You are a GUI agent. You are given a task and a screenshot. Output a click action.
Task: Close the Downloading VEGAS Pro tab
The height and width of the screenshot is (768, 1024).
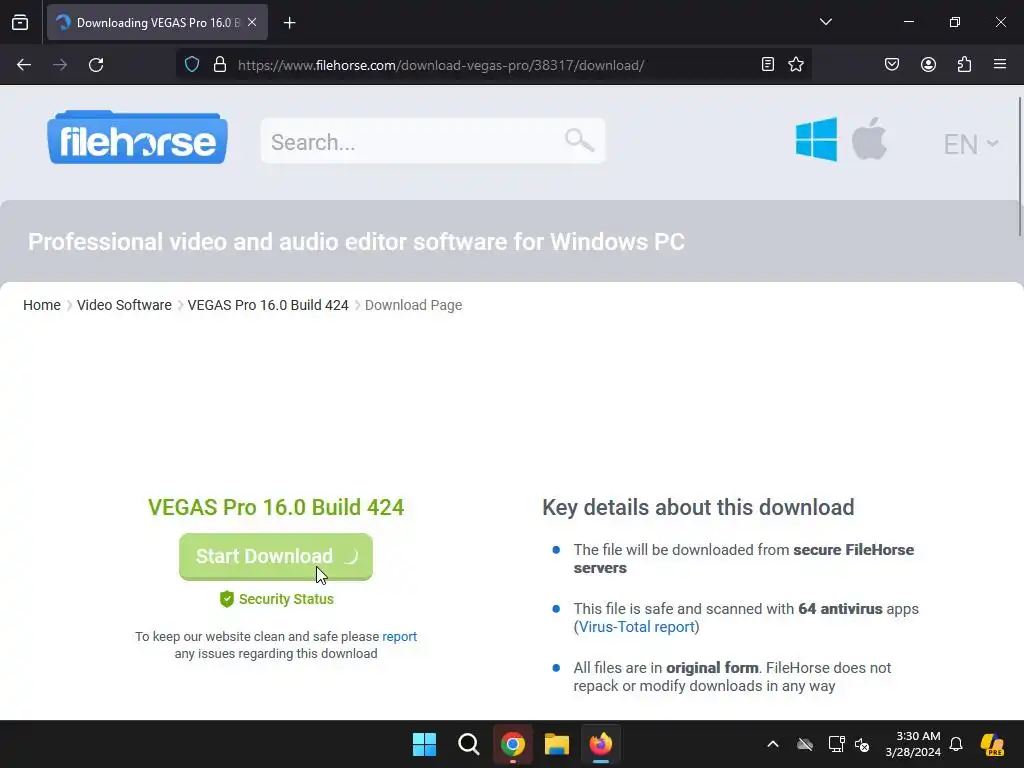[252, 22]
